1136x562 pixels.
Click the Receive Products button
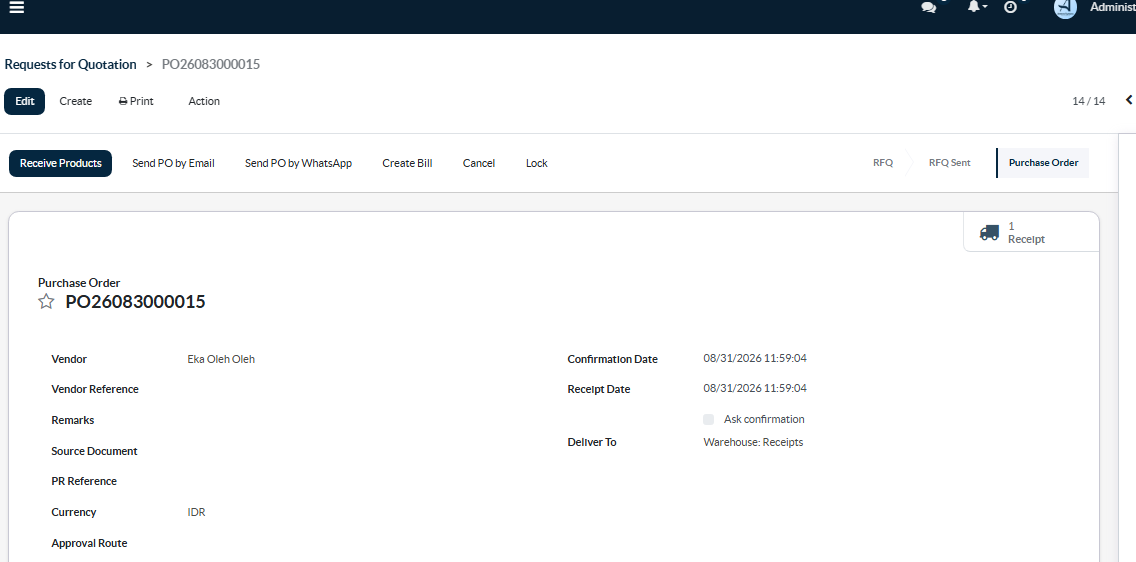pos(61,164)
